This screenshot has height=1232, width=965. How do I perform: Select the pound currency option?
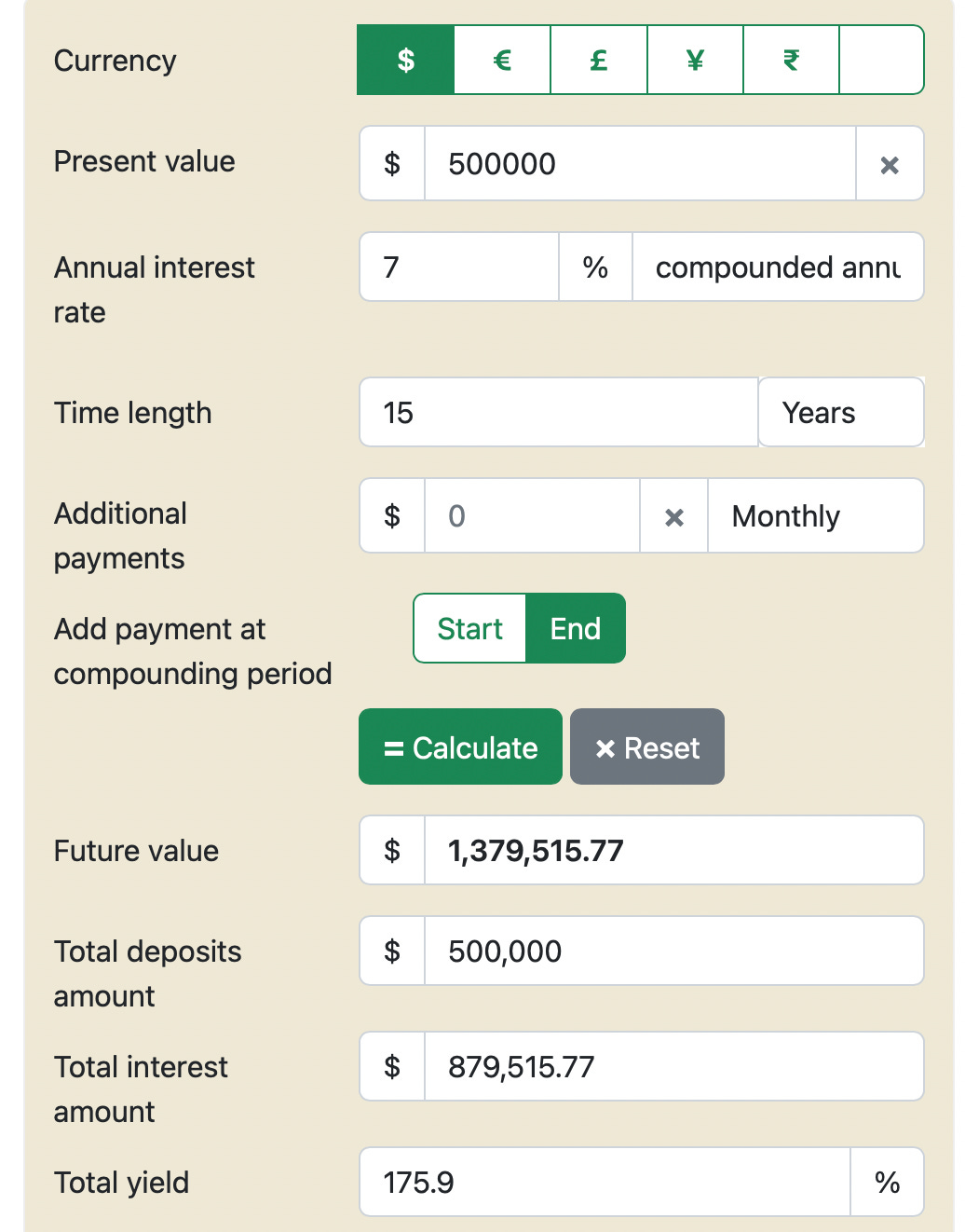pos(599,61)
